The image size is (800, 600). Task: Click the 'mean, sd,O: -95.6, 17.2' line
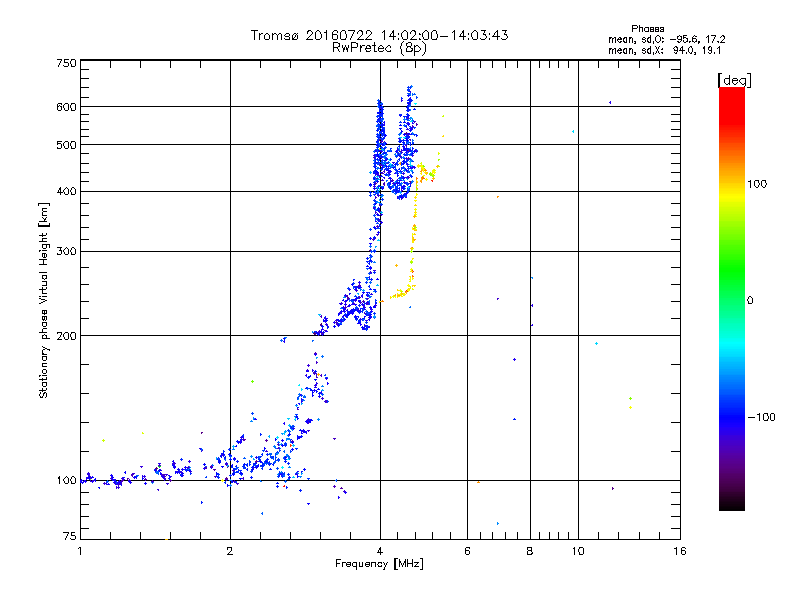click(x=666, y=39)
